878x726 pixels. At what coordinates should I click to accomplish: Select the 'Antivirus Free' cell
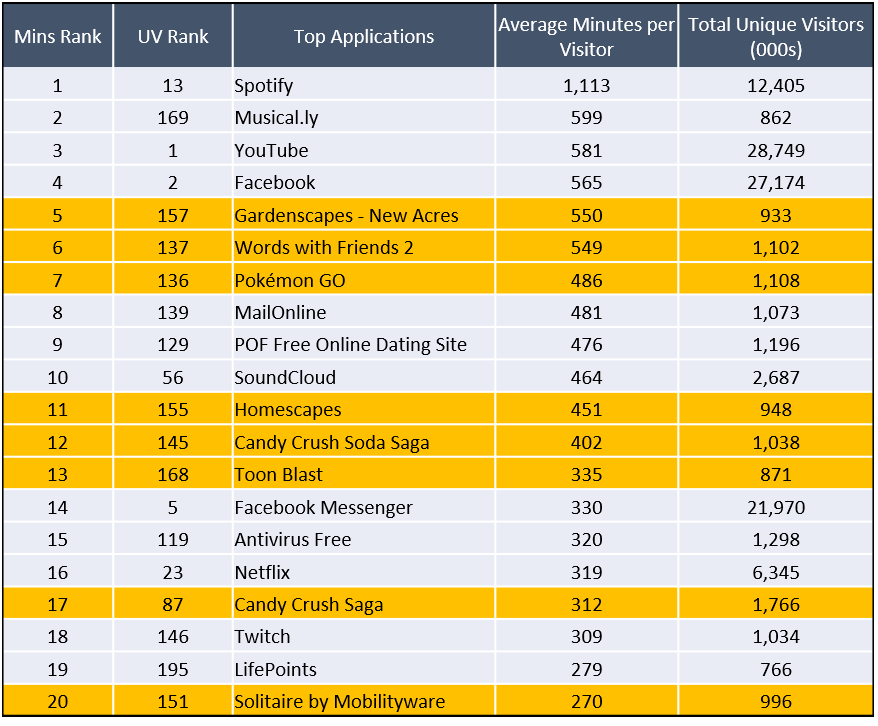pos(363,540)
